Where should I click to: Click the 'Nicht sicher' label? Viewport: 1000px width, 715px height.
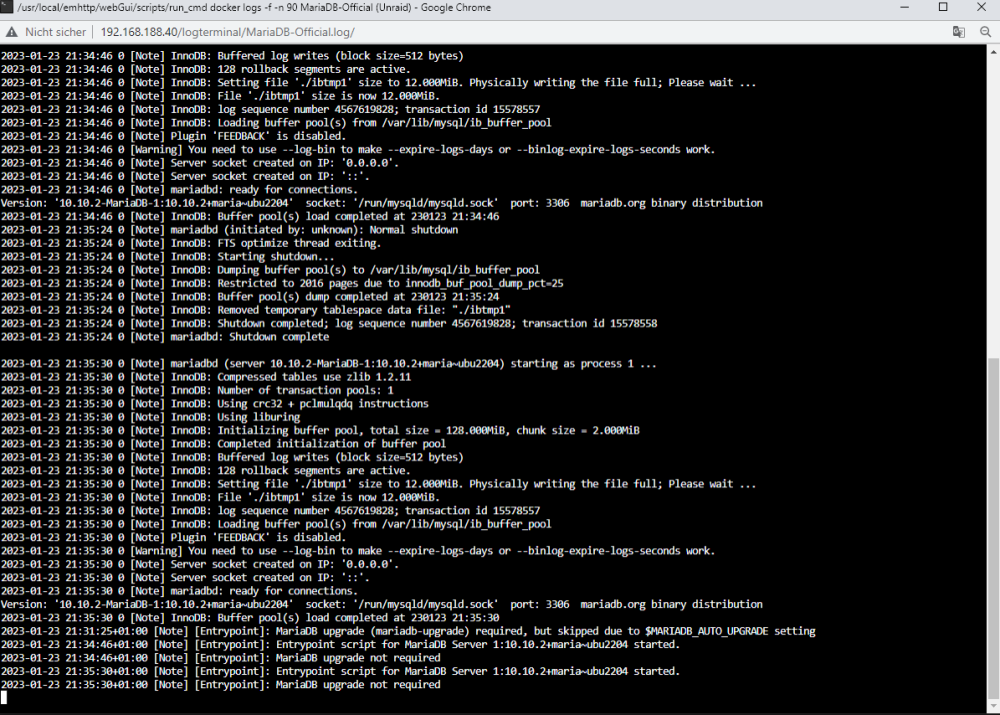55,32
